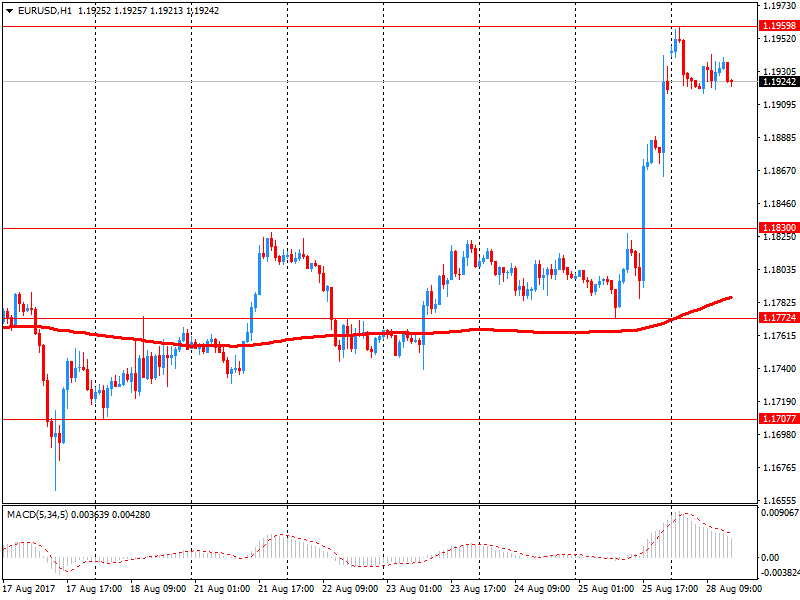The image size is (800, 600).
Task: Click the 1.16765 price scale value
Action: 780,467
